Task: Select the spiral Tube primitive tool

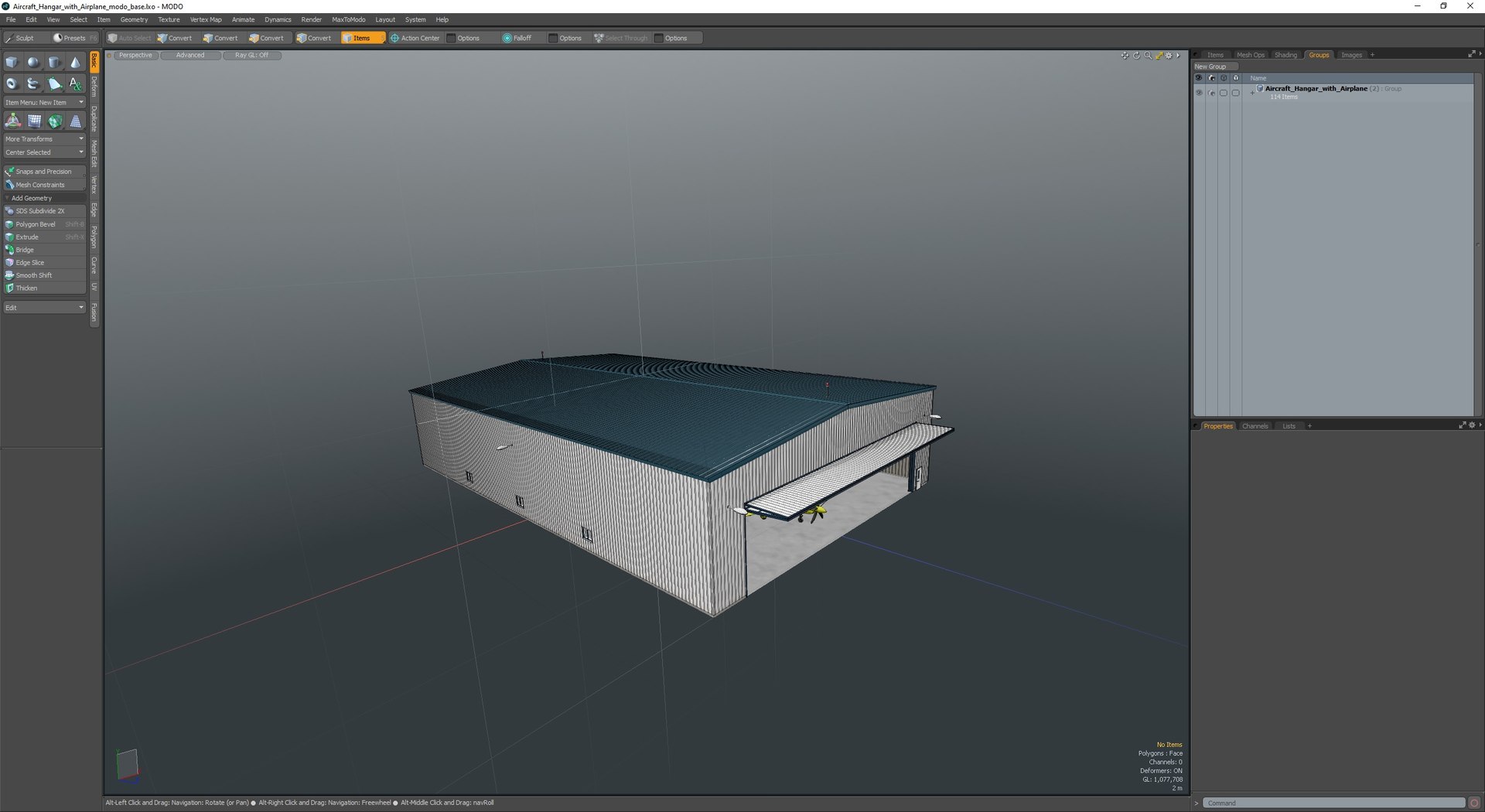Action: [x=33, y=84]
